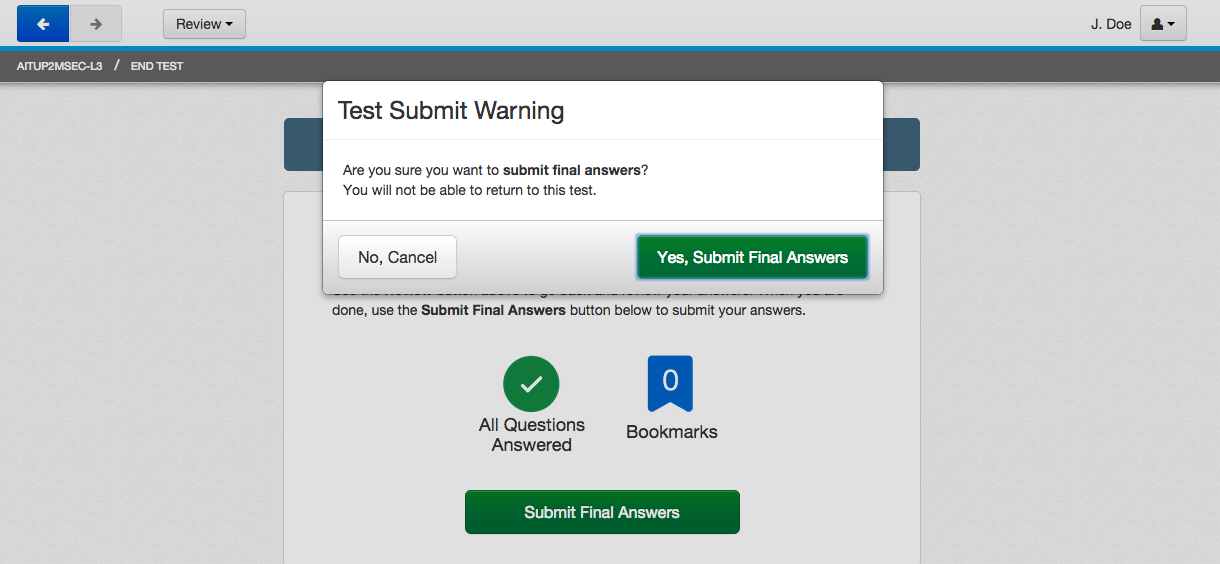The image size is (1220, 564).
Task: Go to the AITUP2MSEC-L3 breadcrumb
Action: [59, 66]
